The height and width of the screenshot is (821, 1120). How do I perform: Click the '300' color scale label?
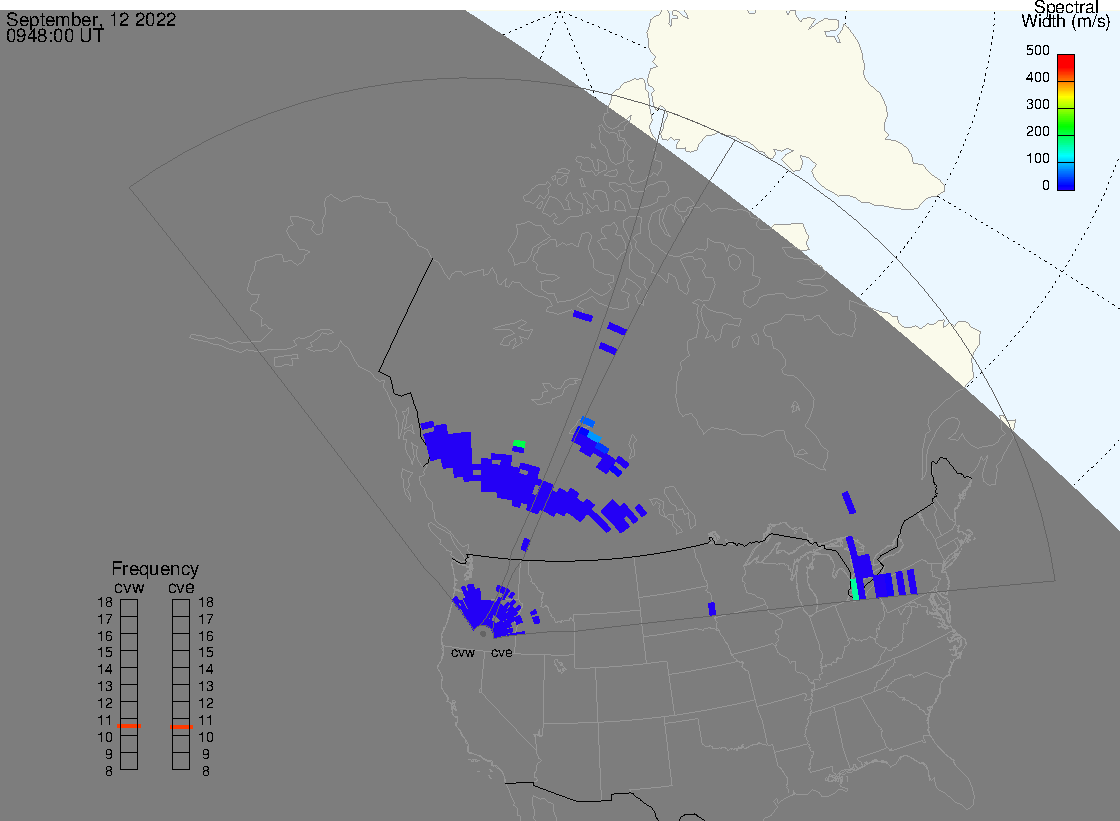coord(1037,104)
